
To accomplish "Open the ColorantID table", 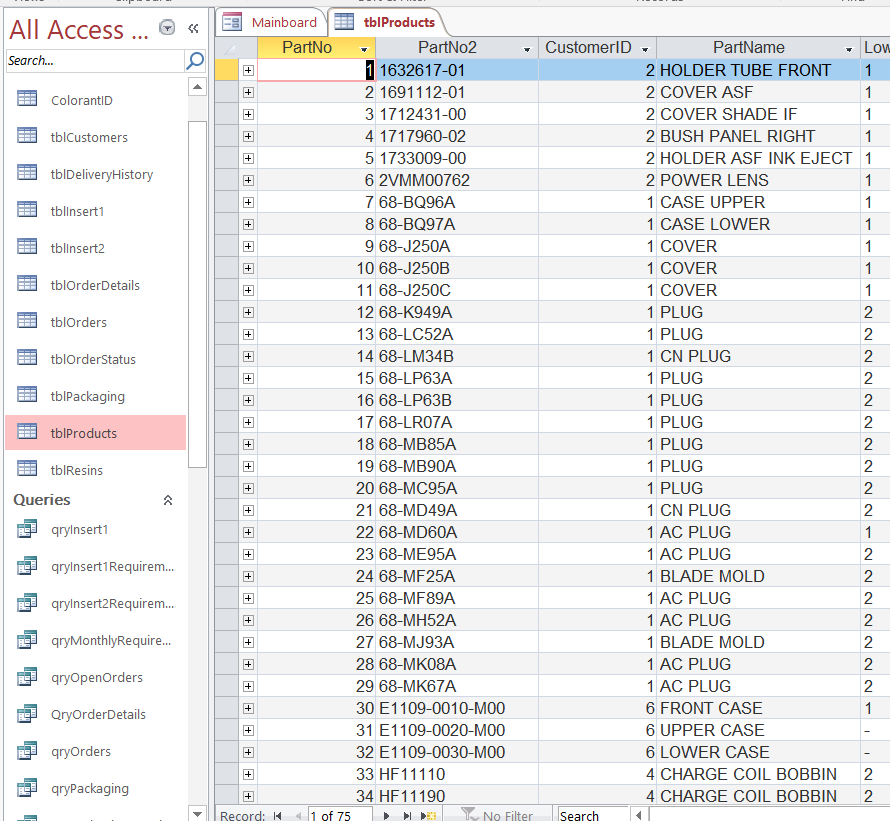I will coord(81,100).
